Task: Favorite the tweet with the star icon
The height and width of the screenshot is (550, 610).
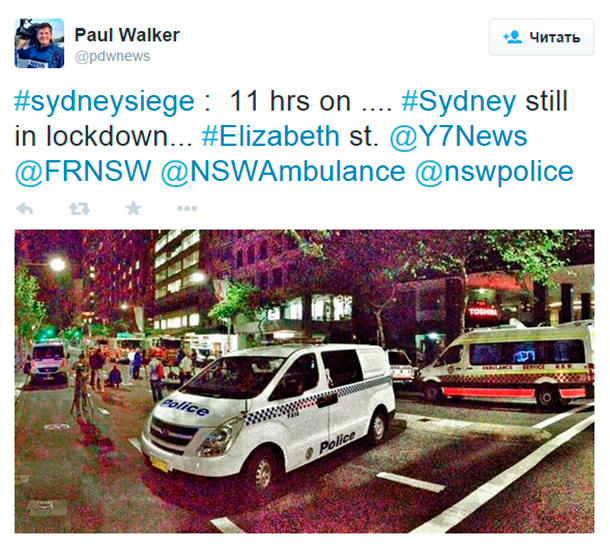Action: point(133,208)
